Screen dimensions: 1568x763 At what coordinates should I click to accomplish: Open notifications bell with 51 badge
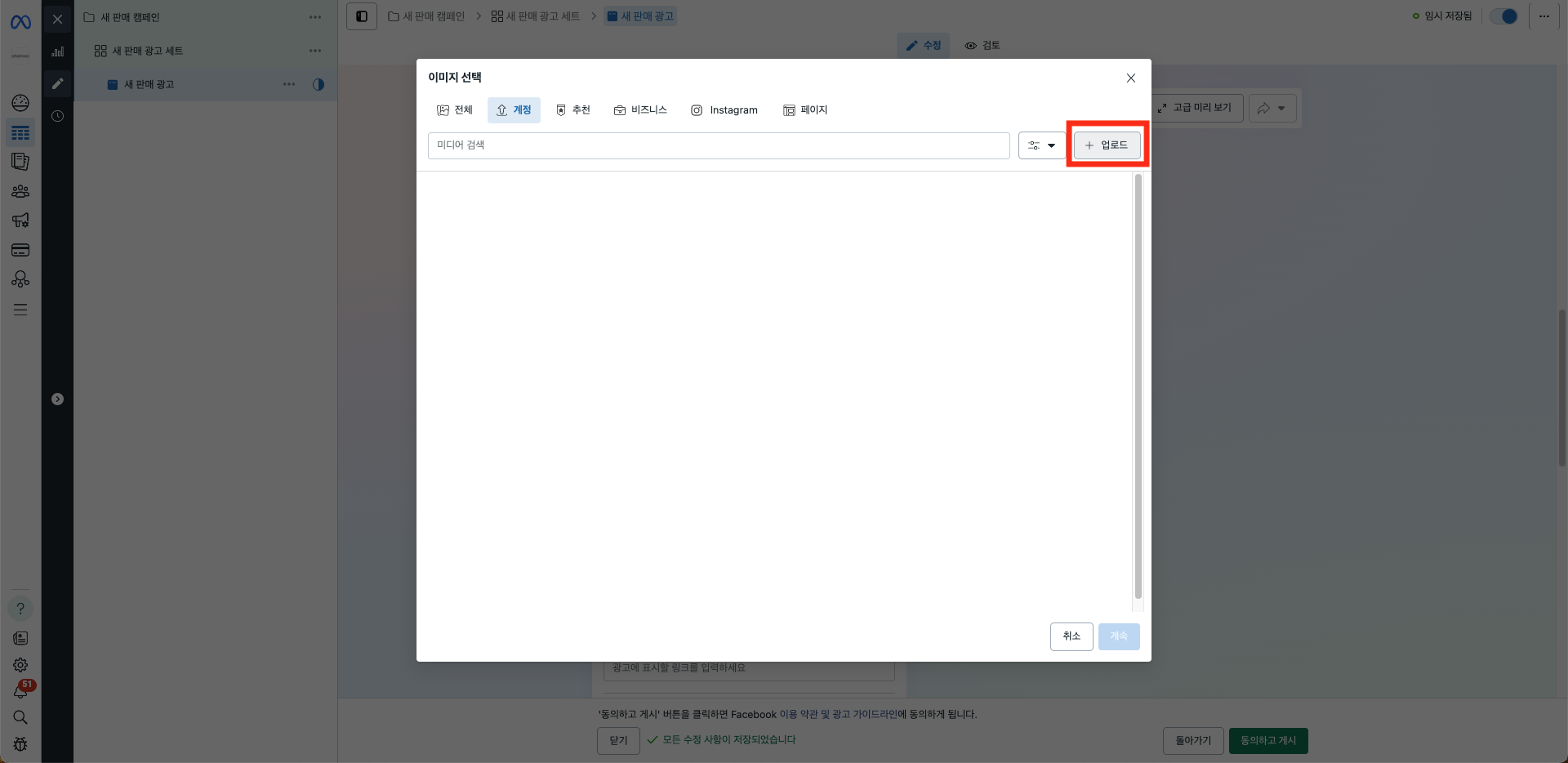pos(20,691)
